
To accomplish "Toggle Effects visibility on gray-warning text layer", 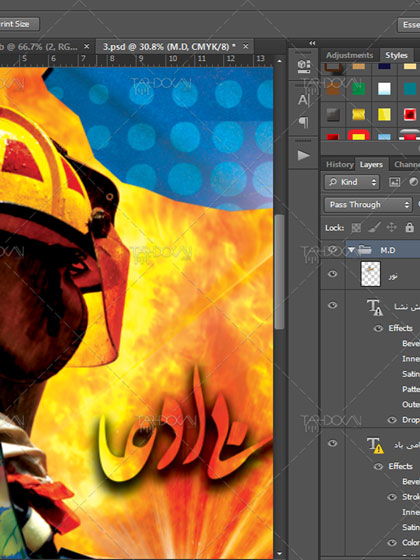I will coord(378,328).
